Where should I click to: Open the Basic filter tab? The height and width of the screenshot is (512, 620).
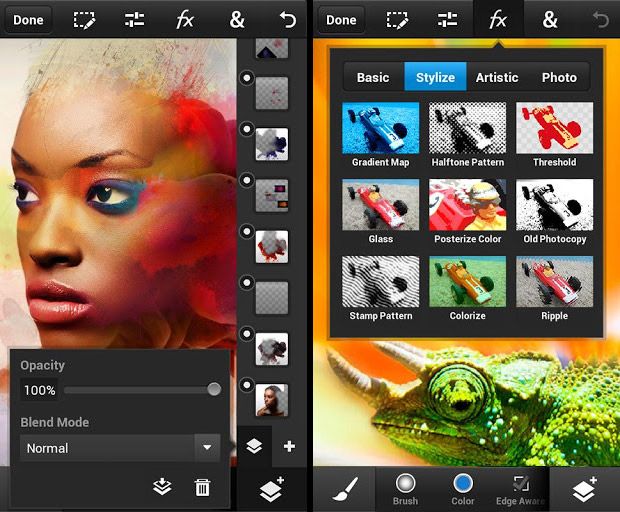click(x=373, y=77)
